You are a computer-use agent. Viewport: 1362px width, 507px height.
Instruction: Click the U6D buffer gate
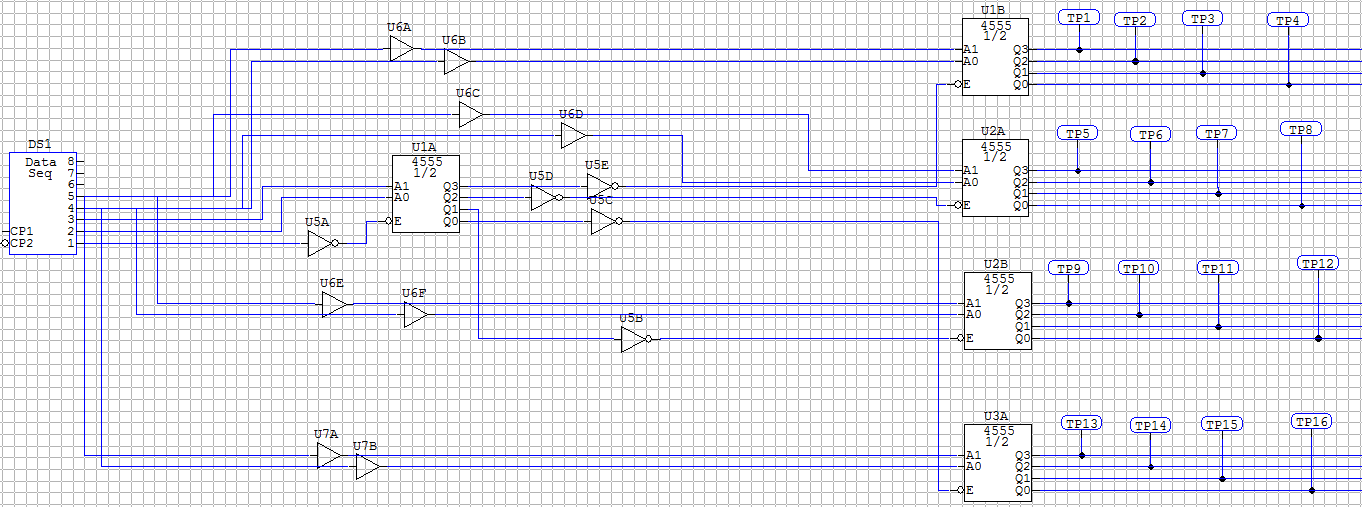(x=572, y=136)
